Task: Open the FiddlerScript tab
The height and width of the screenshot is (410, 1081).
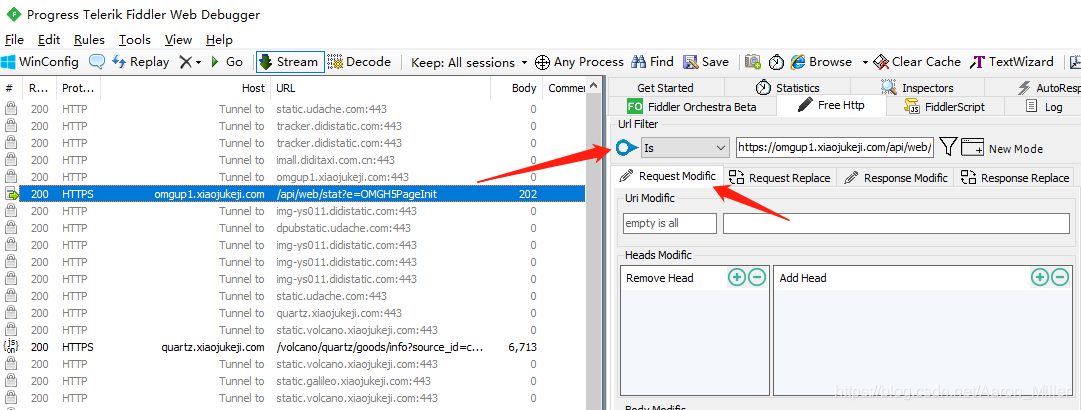Action: click(x=944, y=106)
